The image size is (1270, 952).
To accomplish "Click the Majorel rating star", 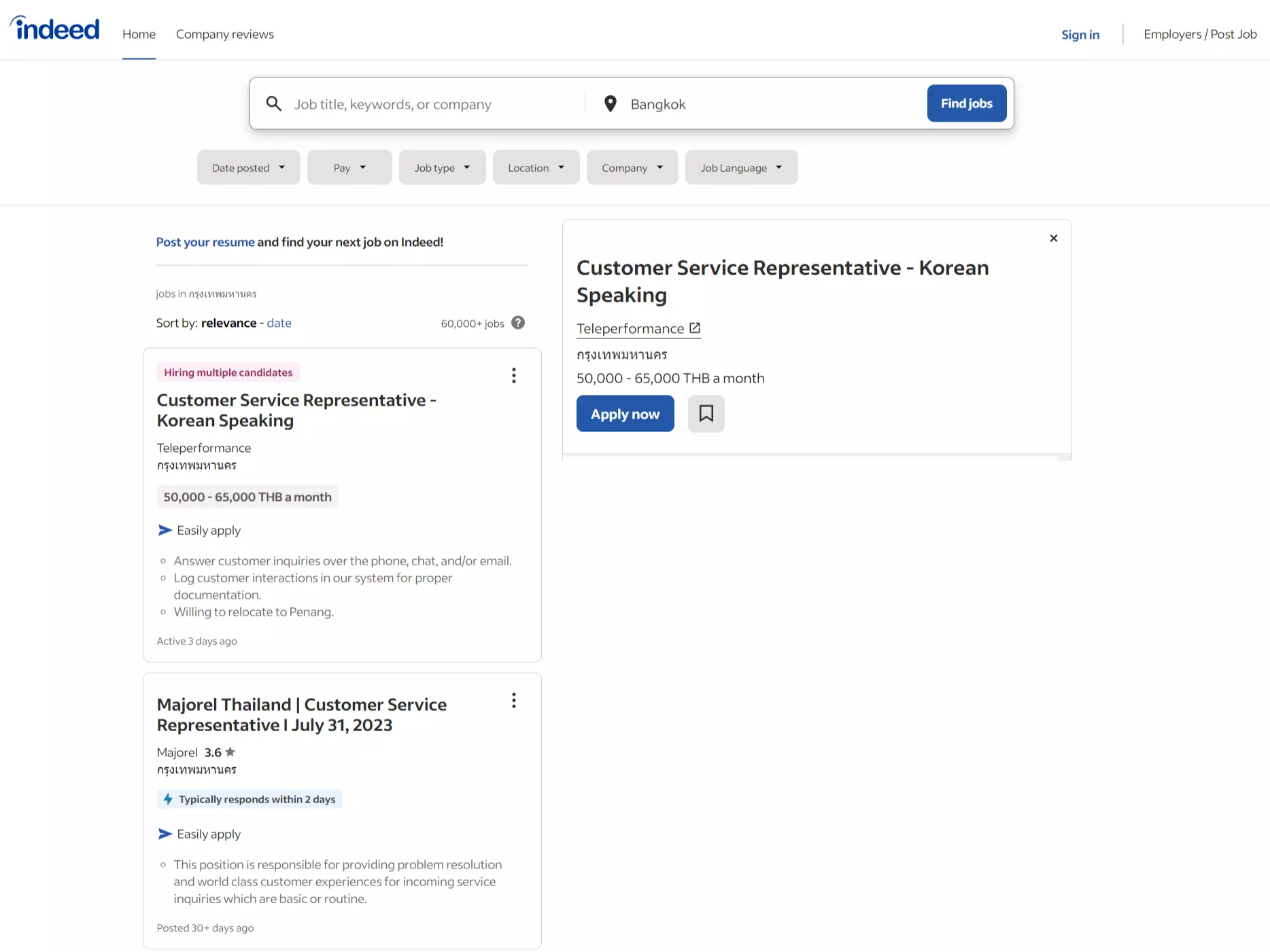I will [230, 752].
